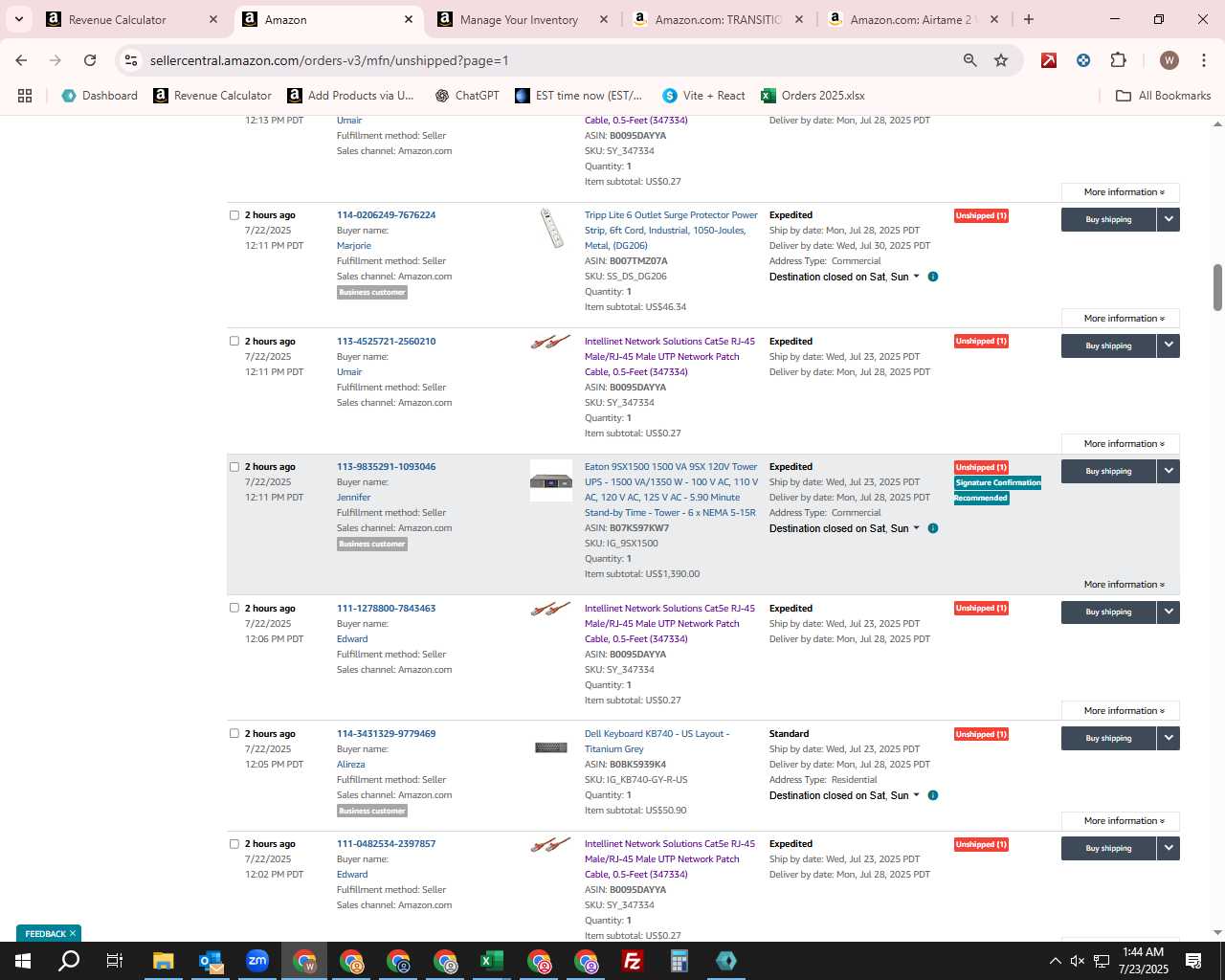The image size is (1225, 980).
Task: Click Buy shipping for Marjorie's order
Action: click(x=1108, y=219)
